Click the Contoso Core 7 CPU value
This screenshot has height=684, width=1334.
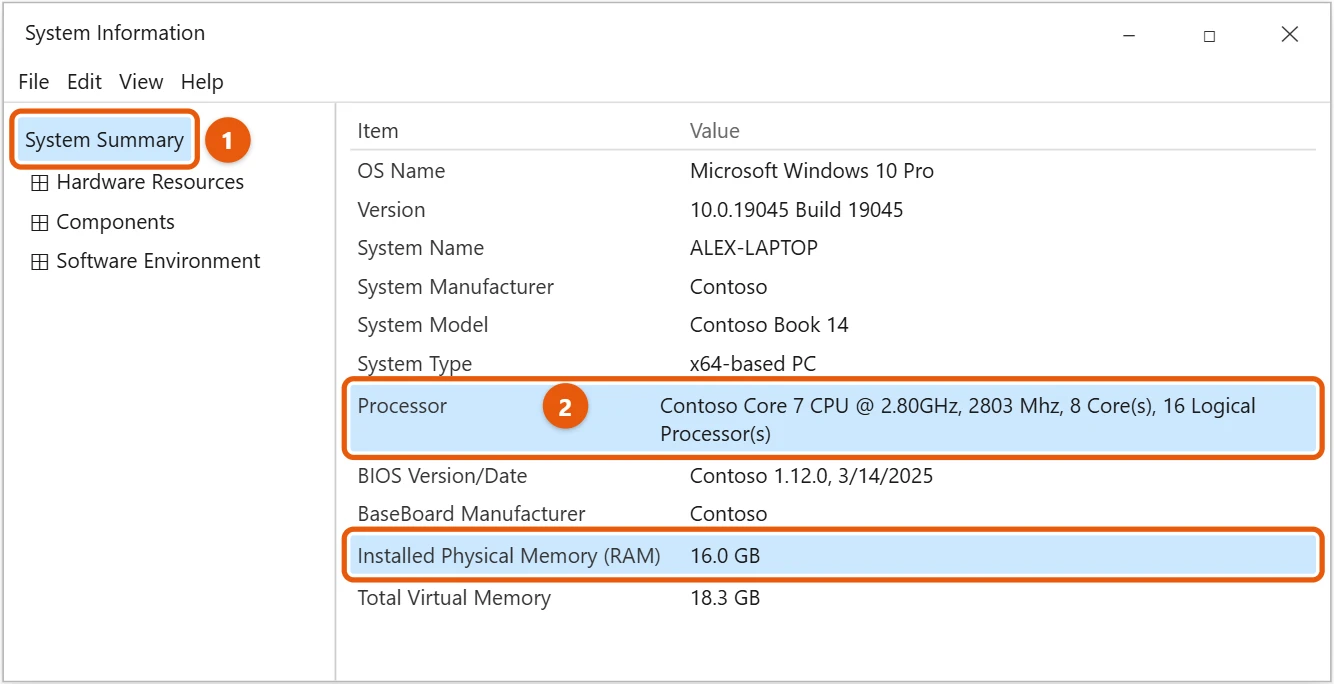click(x=957, y=420)
